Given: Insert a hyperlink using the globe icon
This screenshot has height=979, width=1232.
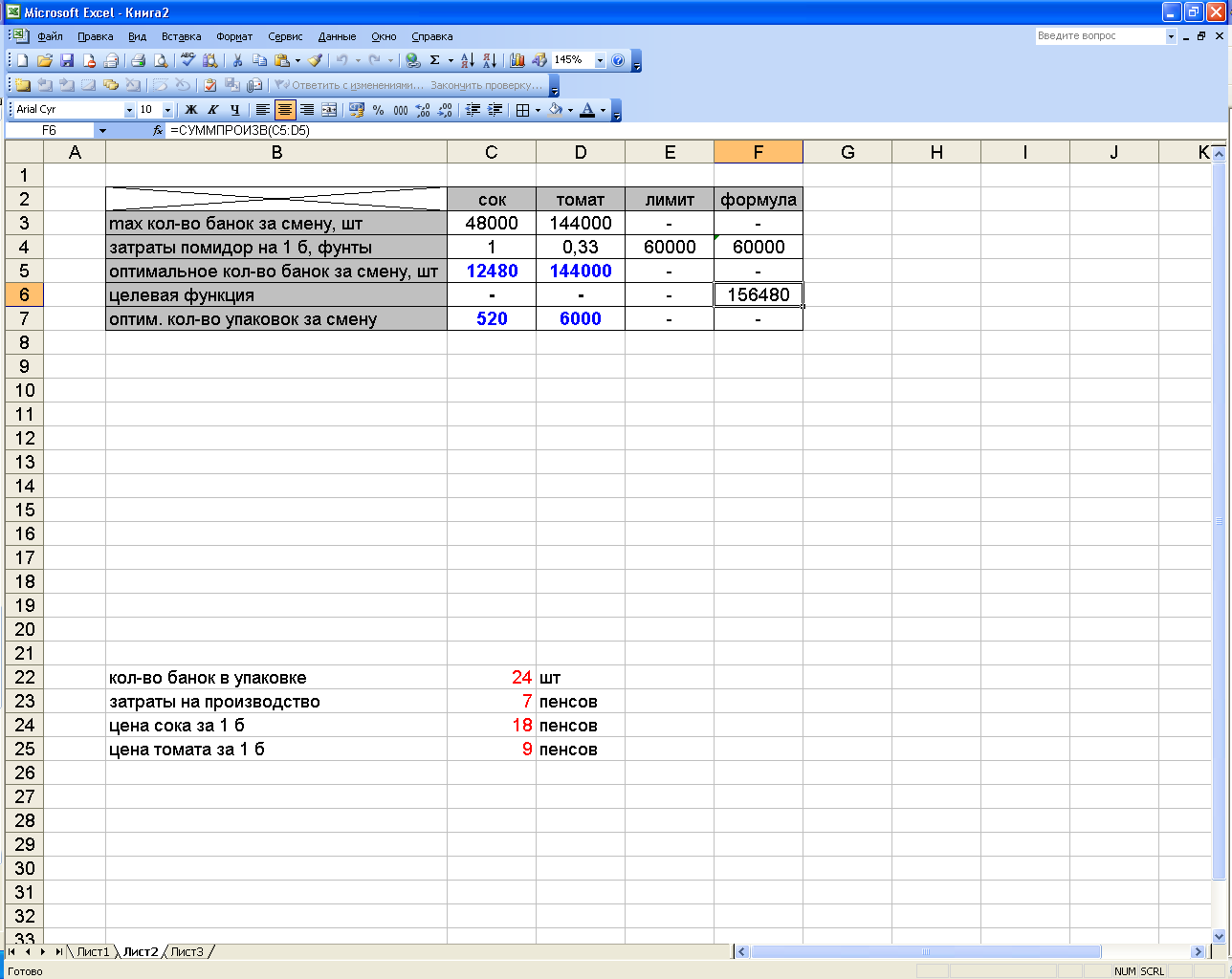Looking at the screenshot, I should coord(413,60).
